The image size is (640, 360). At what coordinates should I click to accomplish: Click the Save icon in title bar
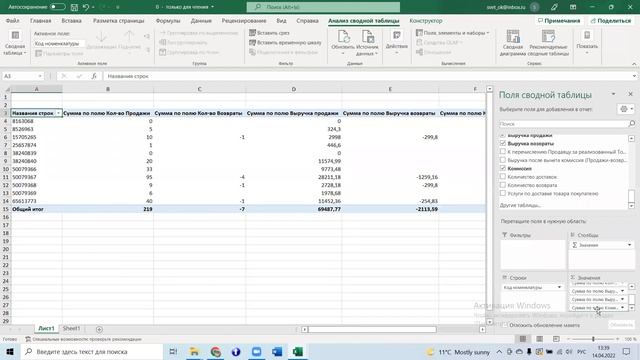click(74, 7)
